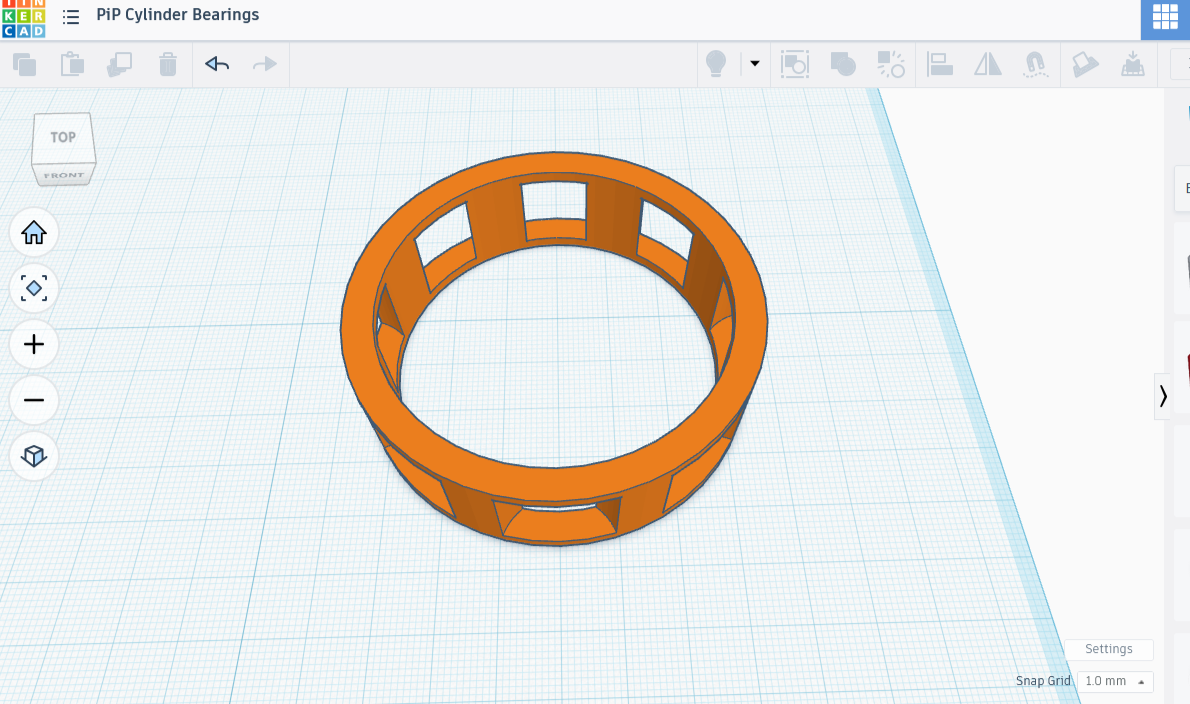The height and width of the screenshot is (704, 1190).
Task: Select the Paste tool icon
Action: pyautogui.click(x=72, y=64)
